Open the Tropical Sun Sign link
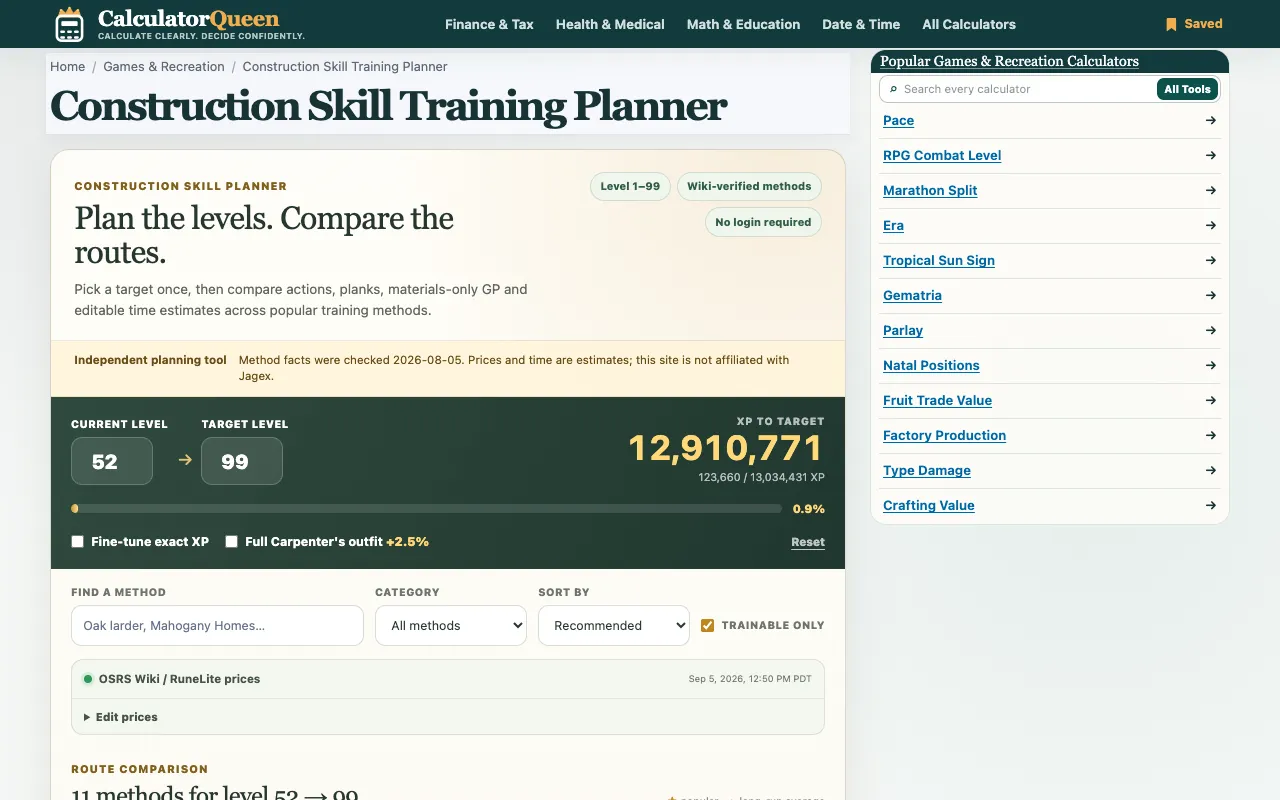 click(x=939, y=260)
